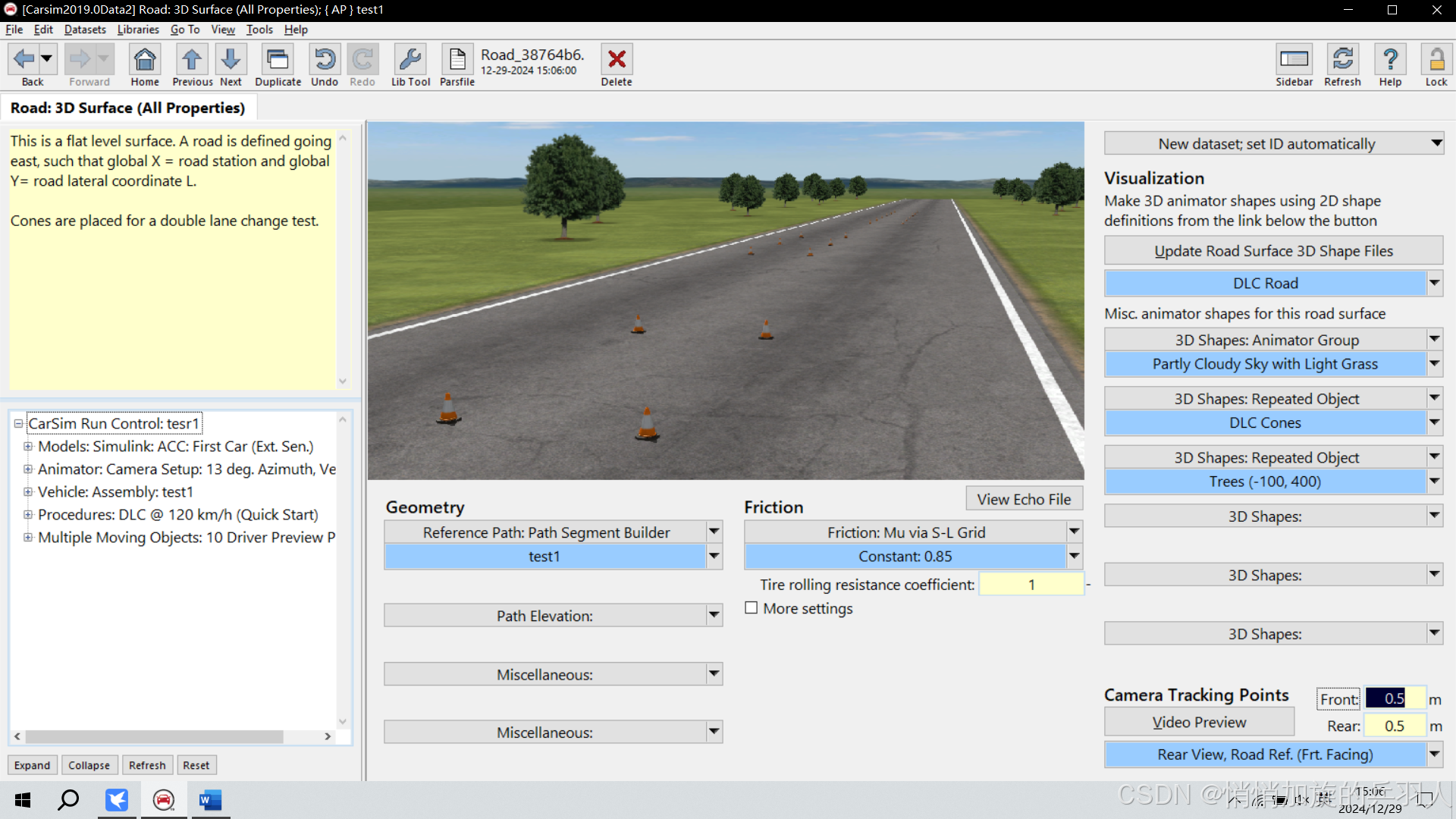Click the Video Preview button
Viewport: 1456px width, 819px height.
point(1199,722)
